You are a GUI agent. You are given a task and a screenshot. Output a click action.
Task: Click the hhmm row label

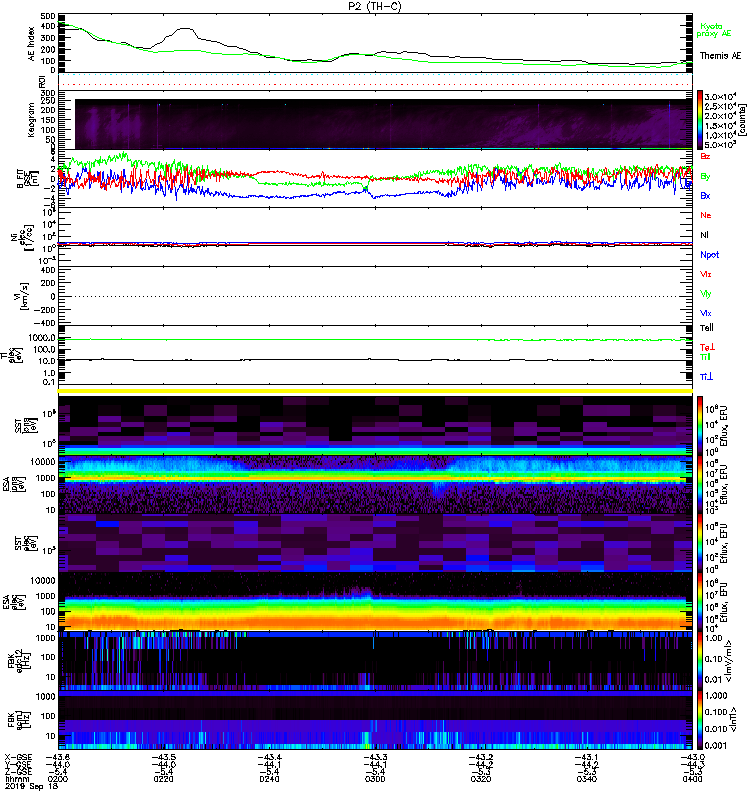pyautogui.click(x=15, y=779)
